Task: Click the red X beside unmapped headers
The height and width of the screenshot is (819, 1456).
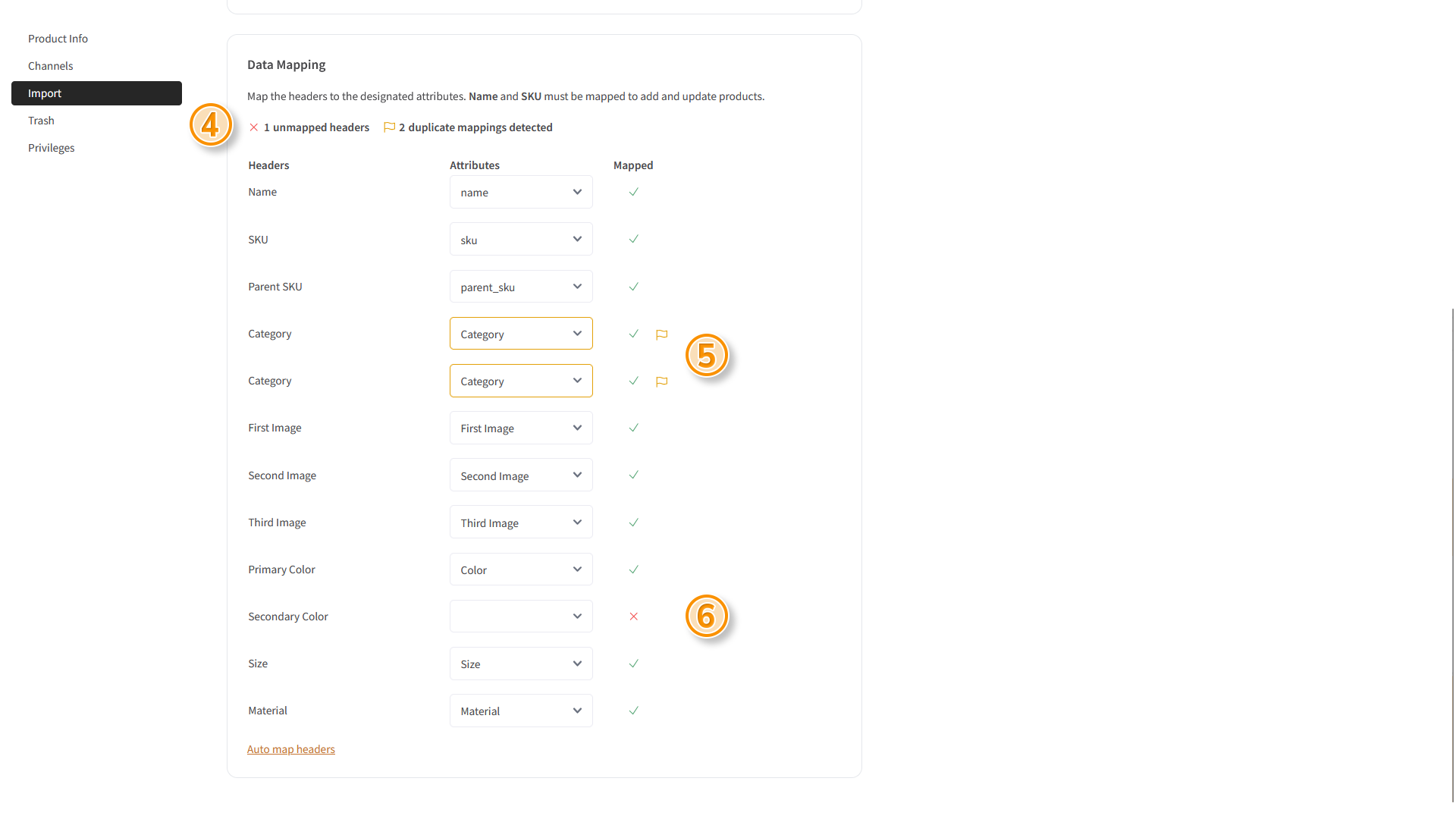Action: pyautogui.click(x=254, y=127)
